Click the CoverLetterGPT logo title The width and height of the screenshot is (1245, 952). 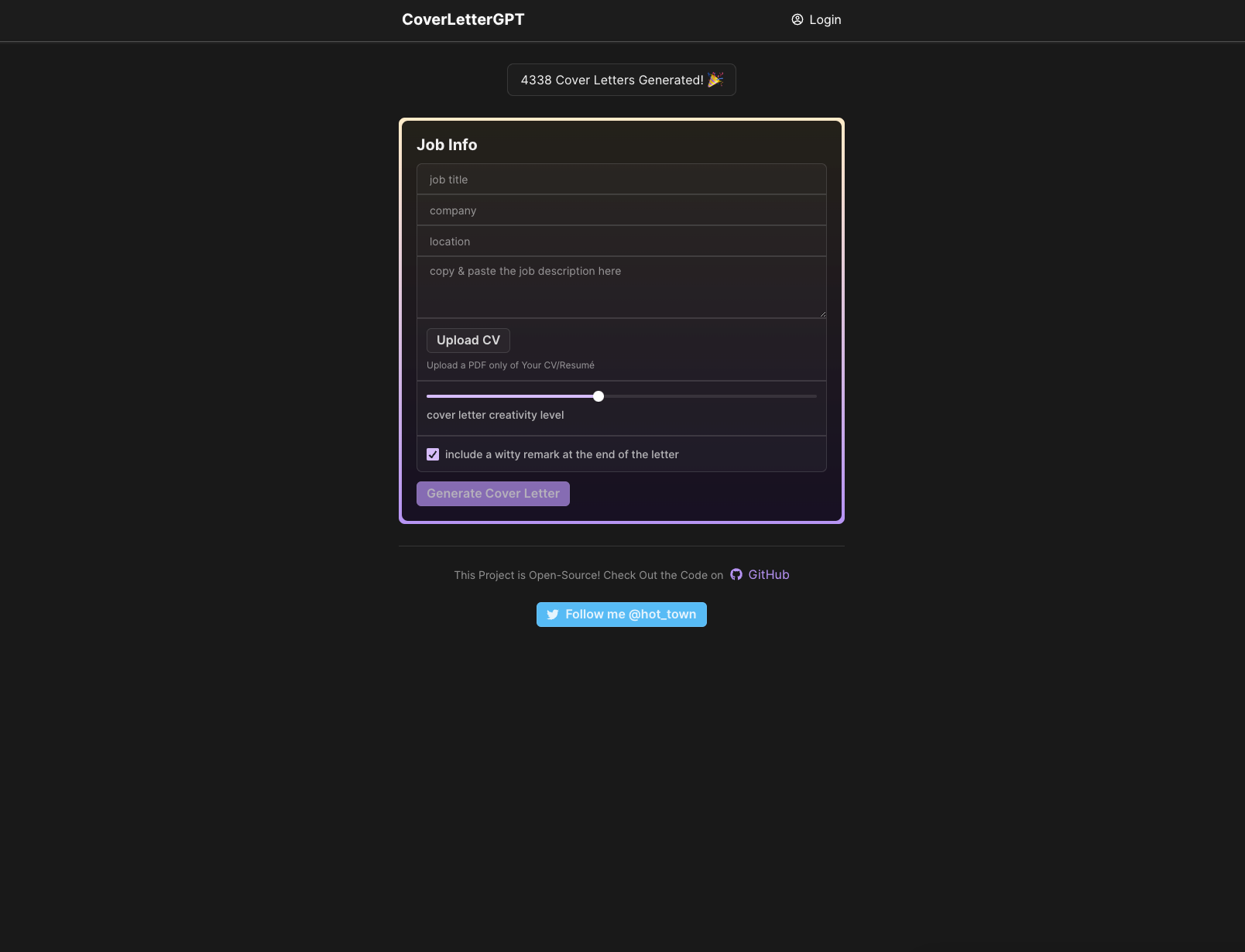[463, 19]
